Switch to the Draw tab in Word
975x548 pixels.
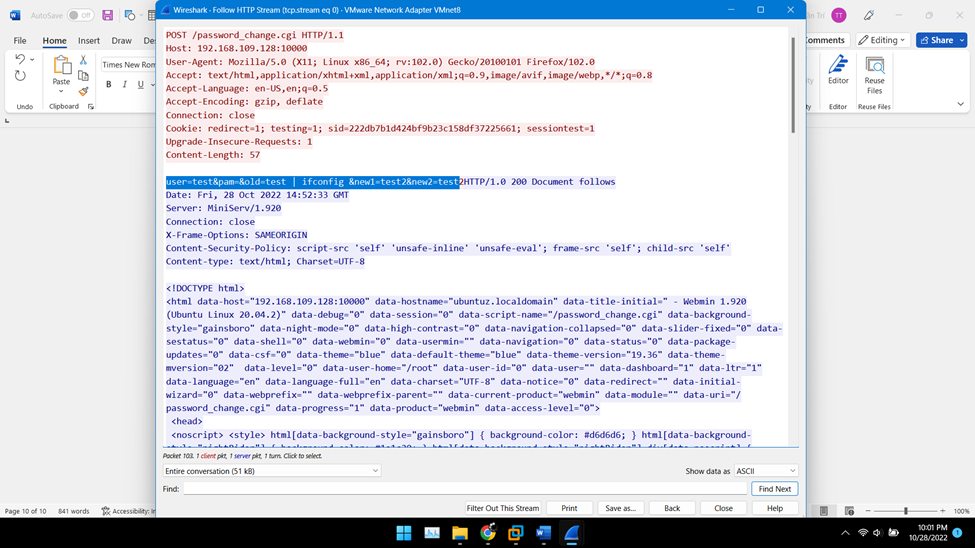121,40
